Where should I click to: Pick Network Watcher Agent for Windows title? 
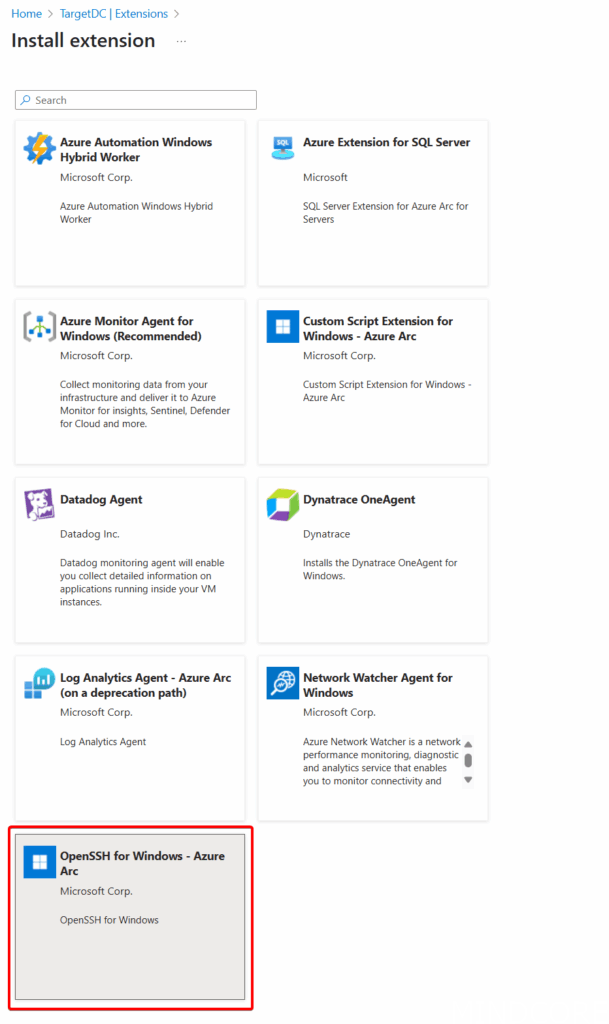(x=377, y=685)
